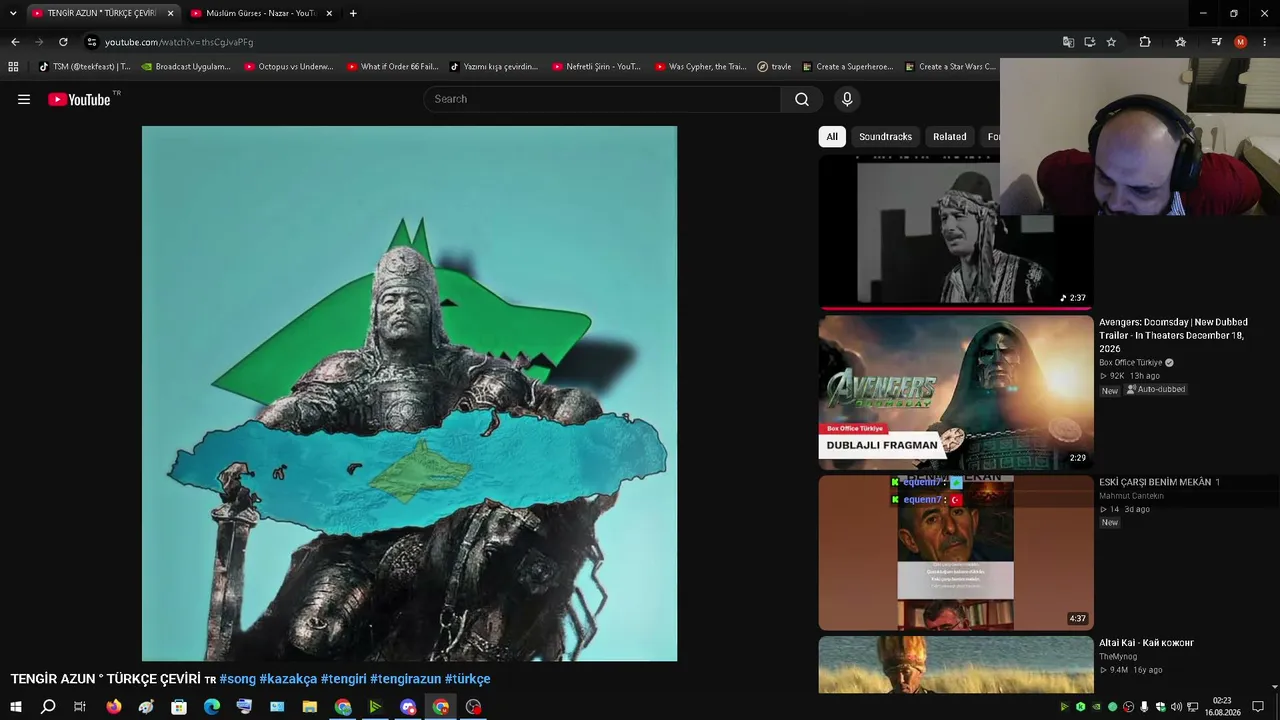Go back with the browser back arrow
The width and height of the screenshot is (1280, 720).
pyautogui.click(x=15, y=42)
